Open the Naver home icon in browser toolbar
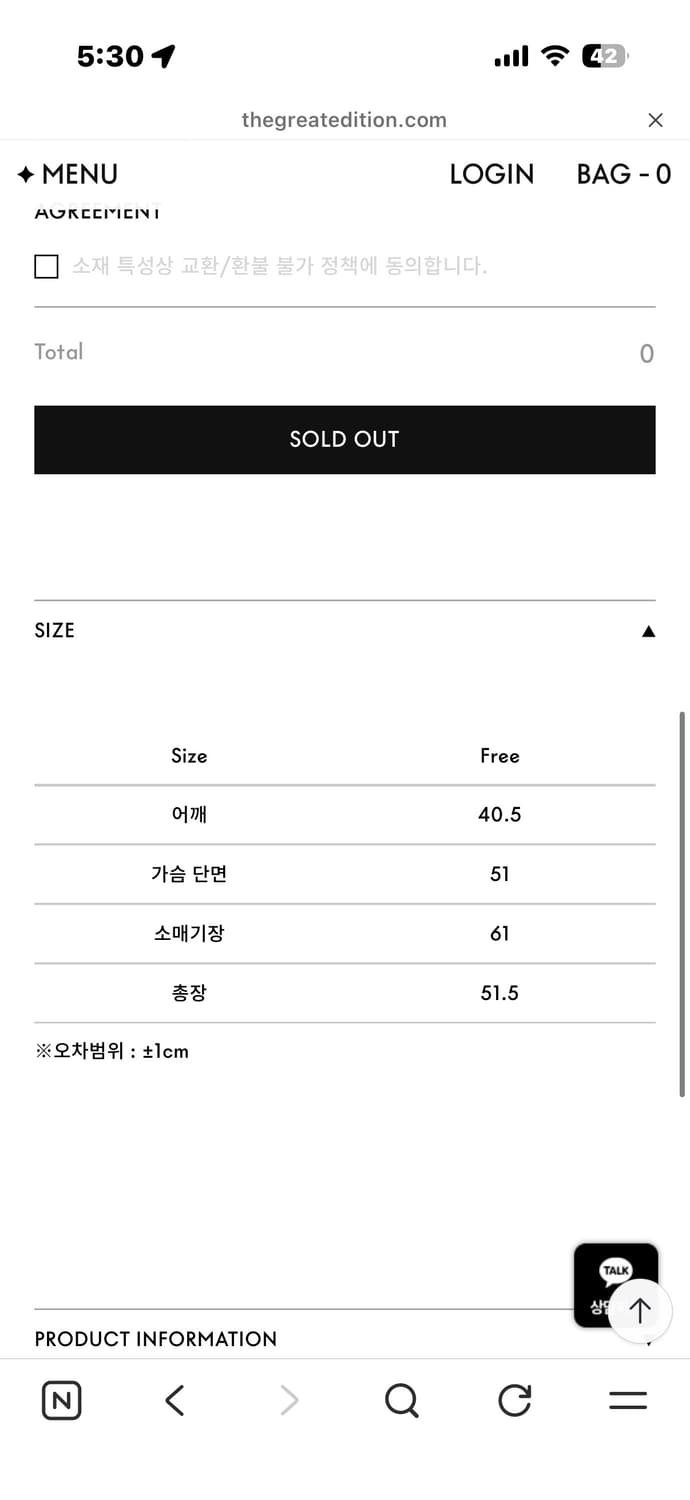The image size is (690, 1500). [61, 1400]
